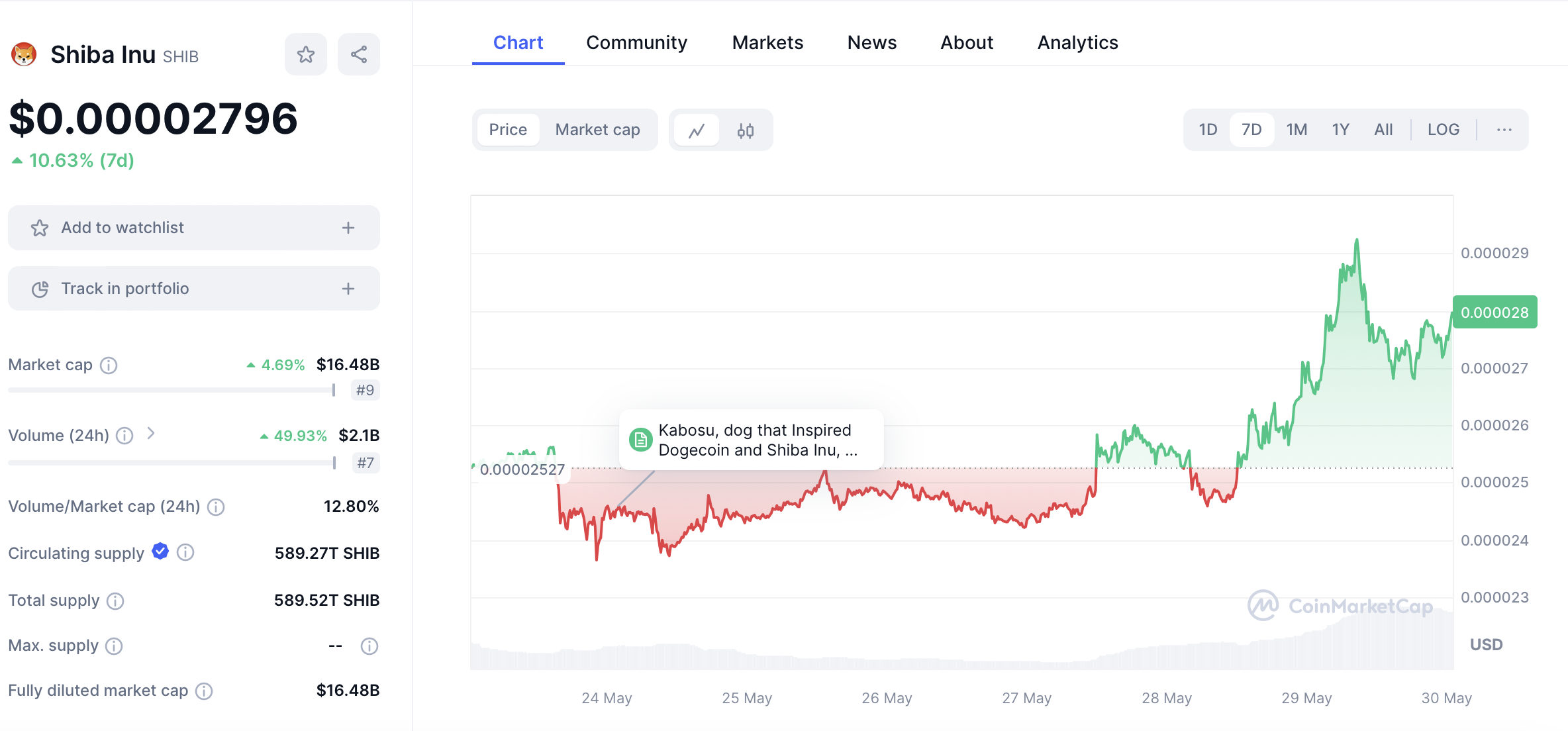Click the Kabosu news document icon

point(640,440)
